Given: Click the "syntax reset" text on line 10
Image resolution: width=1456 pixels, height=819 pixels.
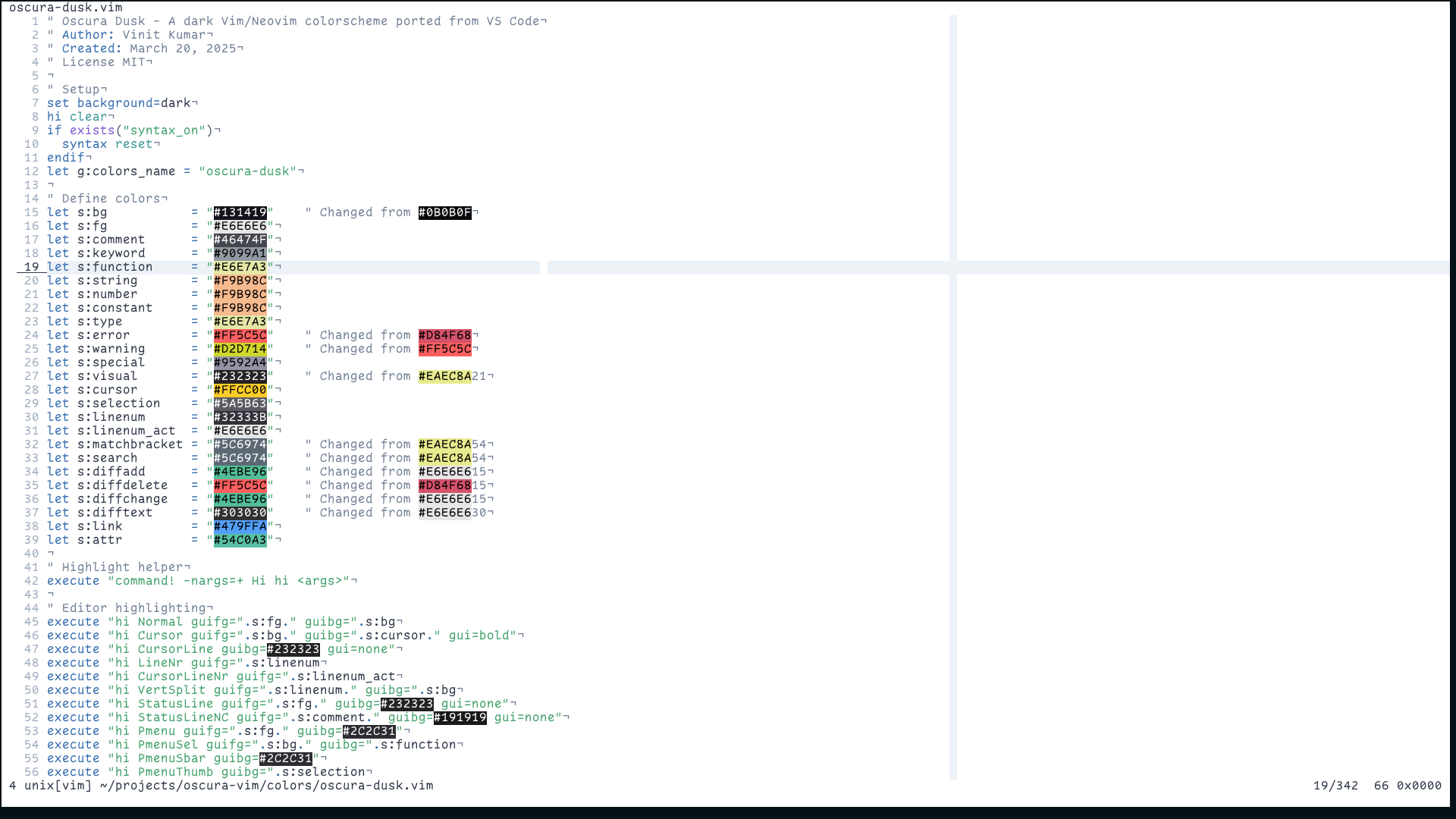Looking at the screenshot, I should [x=108, y=144].
